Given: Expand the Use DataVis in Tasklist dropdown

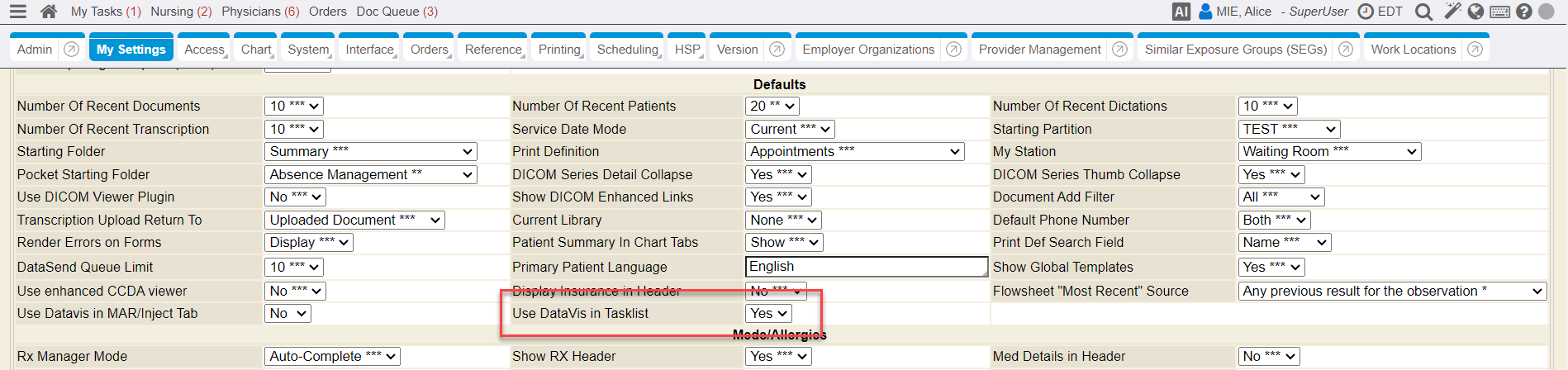Looking at the screenshot, I should (x=768, y=314).
